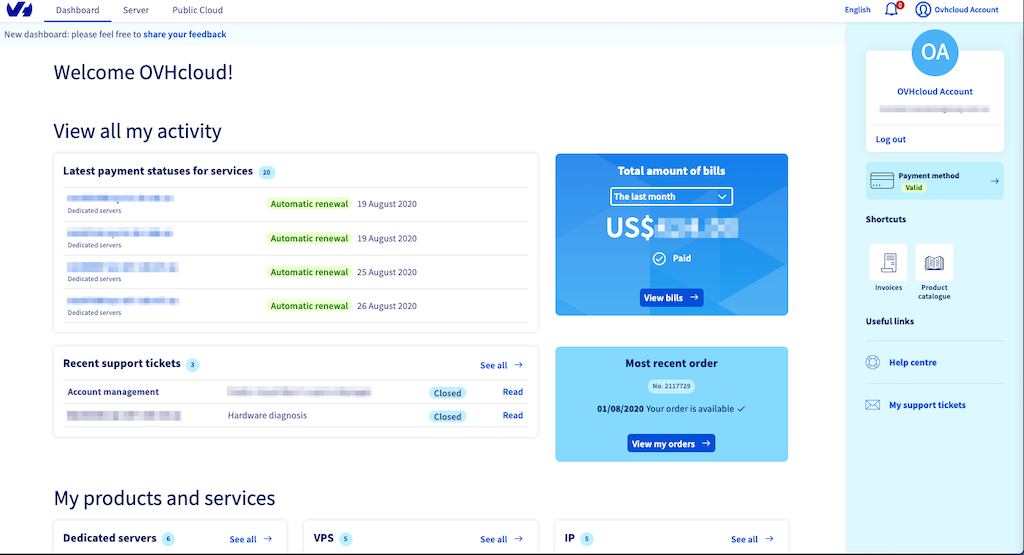Viewport: 1024px width, 555px height.
Task: Click the Valid payment method badge
Action: [x=913, y=187]
